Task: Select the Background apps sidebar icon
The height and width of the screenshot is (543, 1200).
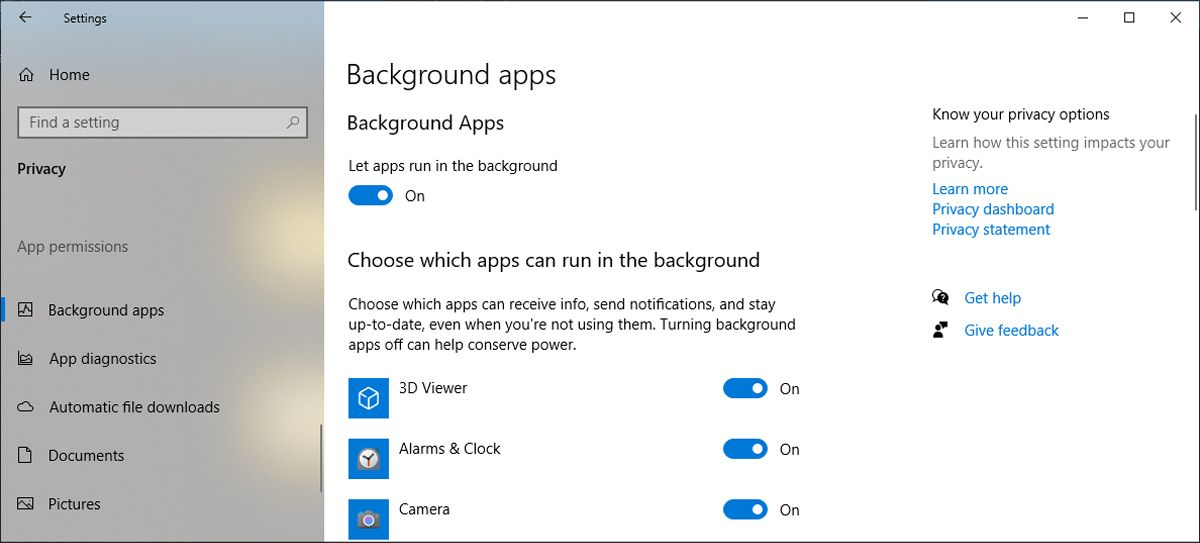Action: tap(26, 310)
